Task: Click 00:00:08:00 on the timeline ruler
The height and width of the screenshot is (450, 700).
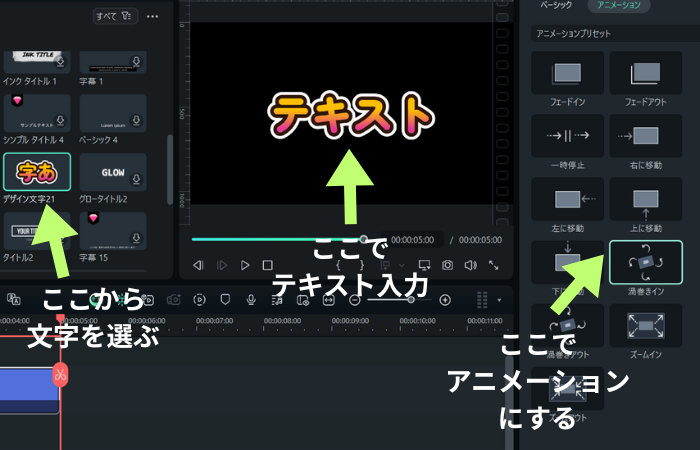Action: click(282, 321)
